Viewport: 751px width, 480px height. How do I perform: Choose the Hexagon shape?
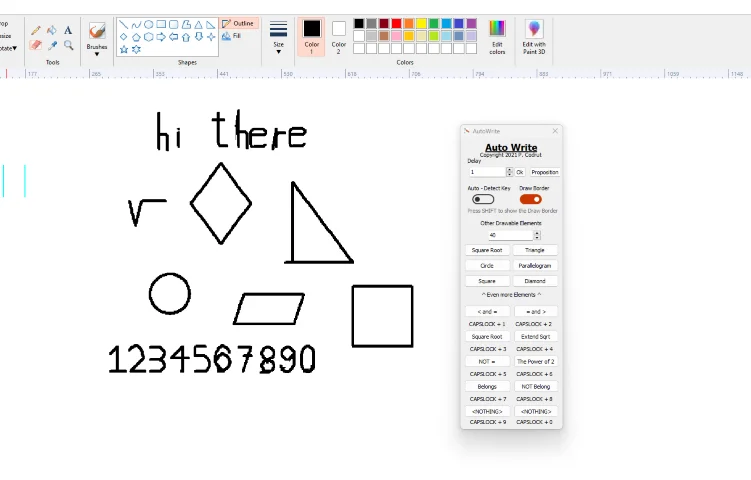[148, 37]
